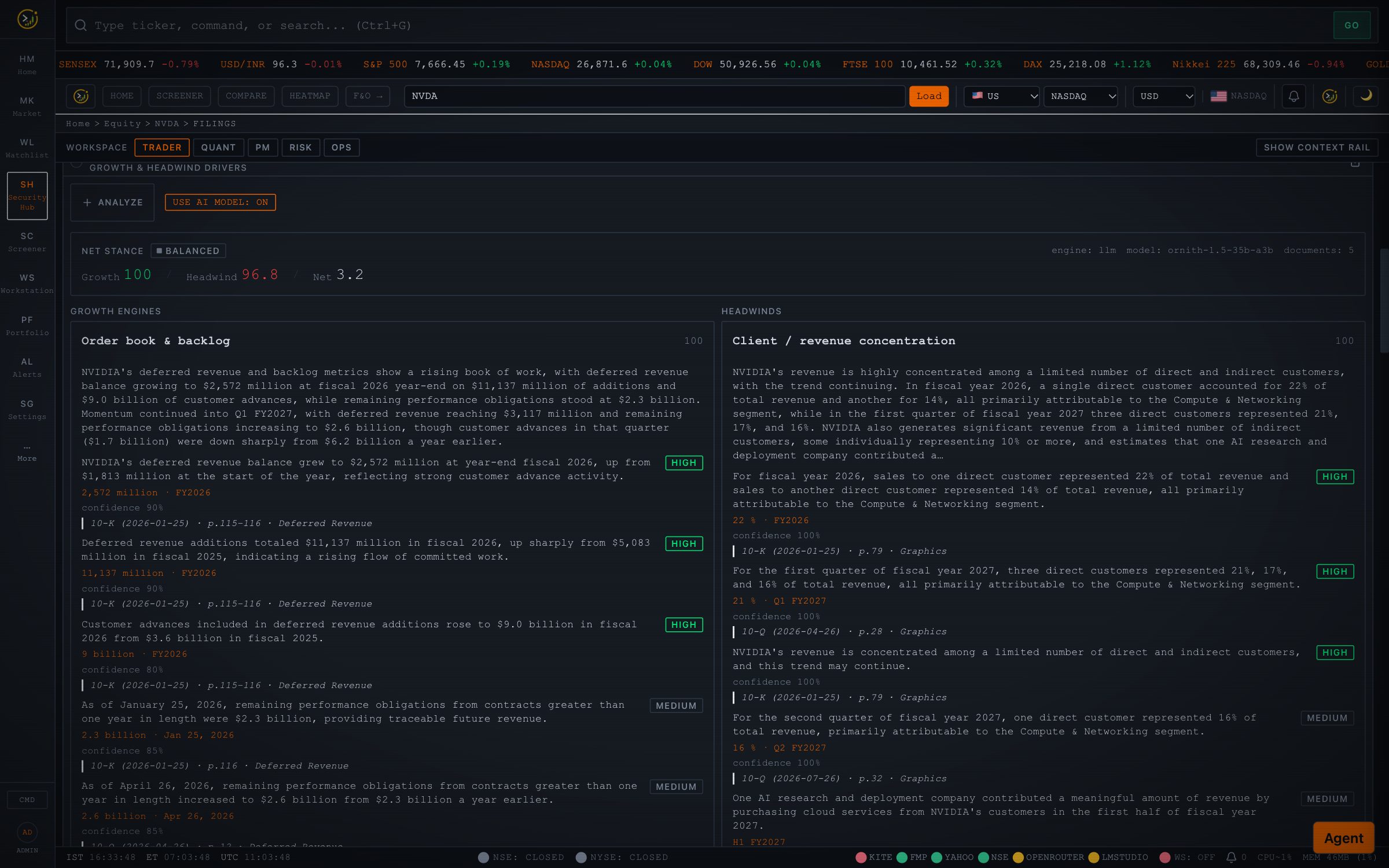
Task: Open the Workstation sidebar item
Action: click(27, 284)
